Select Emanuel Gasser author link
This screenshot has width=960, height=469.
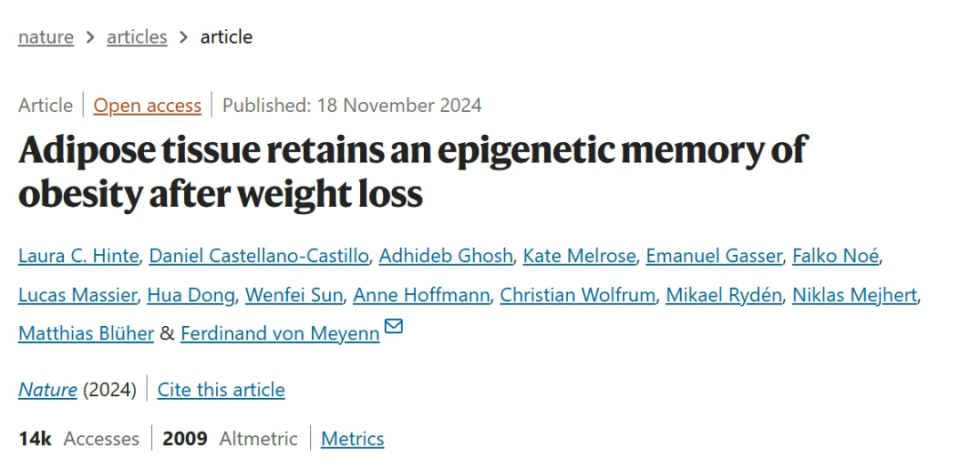(x=714, y=255)
